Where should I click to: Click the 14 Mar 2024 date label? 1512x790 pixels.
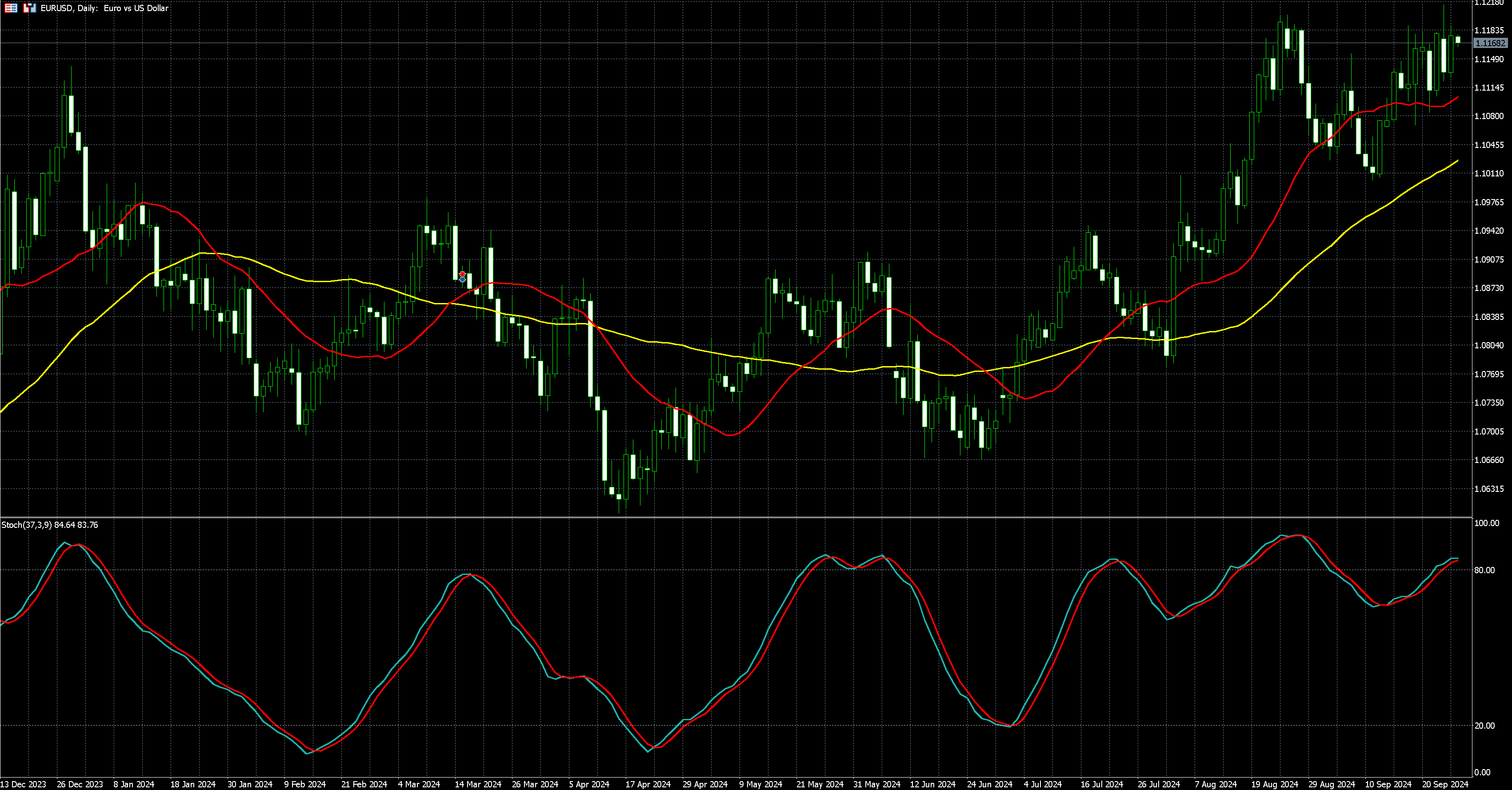(x=478, y=784)
